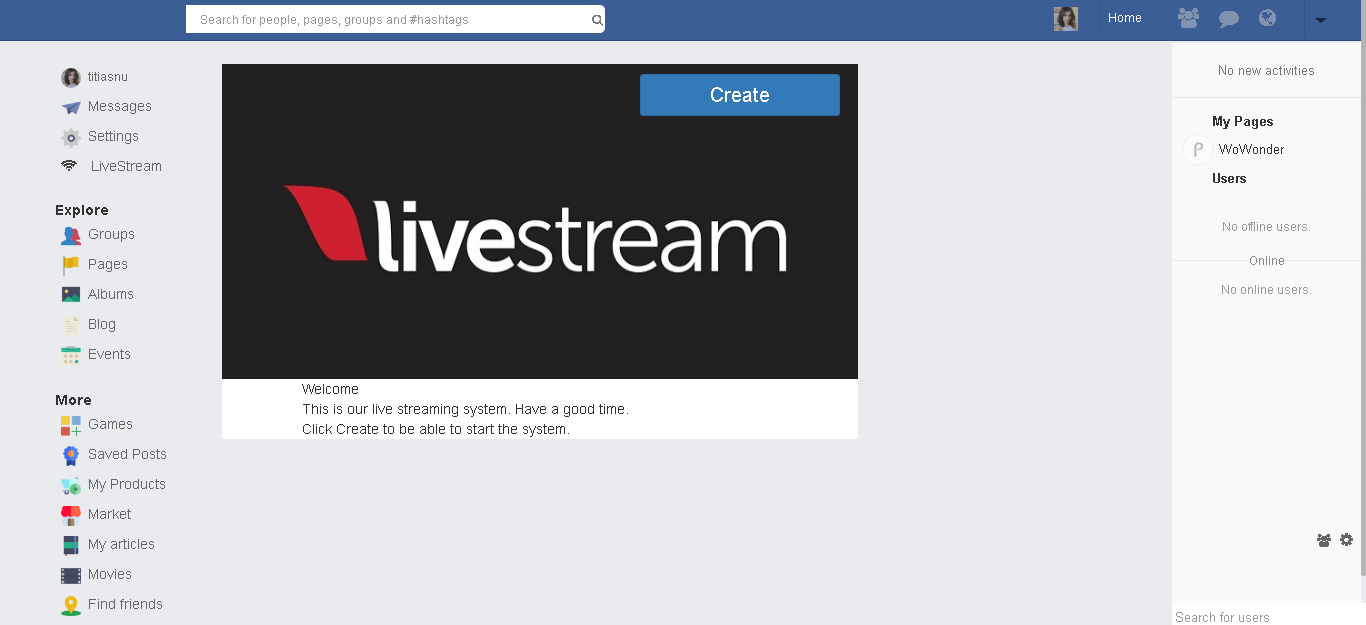The image size is (1366, 625).
Task: Click the Saved Posts ribbon icon
Action: 70,455
